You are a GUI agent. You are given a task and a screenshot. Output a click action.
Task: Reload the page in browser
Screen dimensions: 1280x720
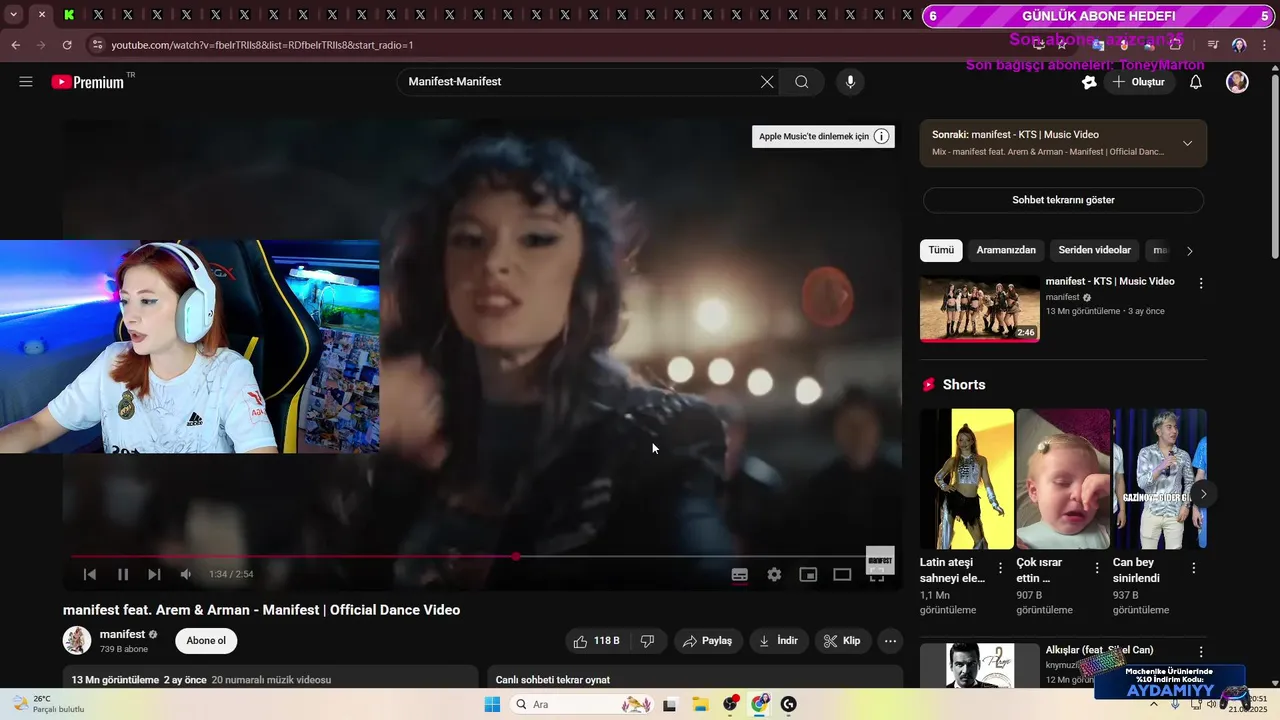click(67, 45)
